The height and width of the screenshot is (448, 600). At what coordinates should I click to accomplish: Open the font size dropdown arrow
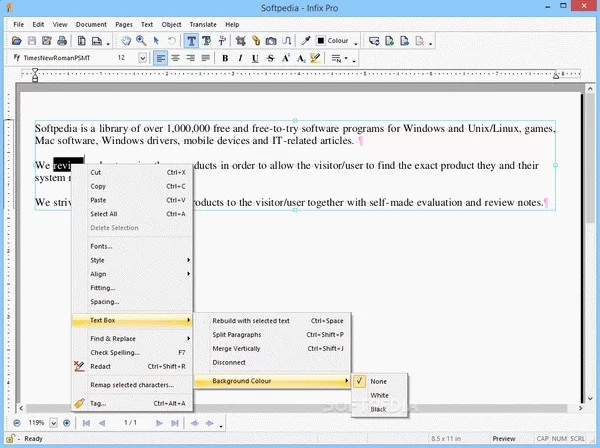click(142, 58)
